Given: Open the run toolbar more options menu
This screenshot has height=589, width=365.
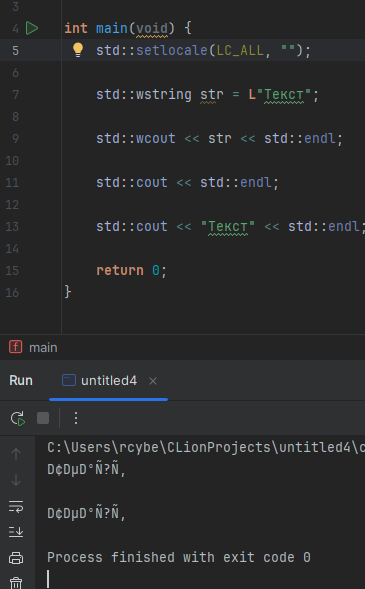Looking at the screenshot, I should [76, 418].
